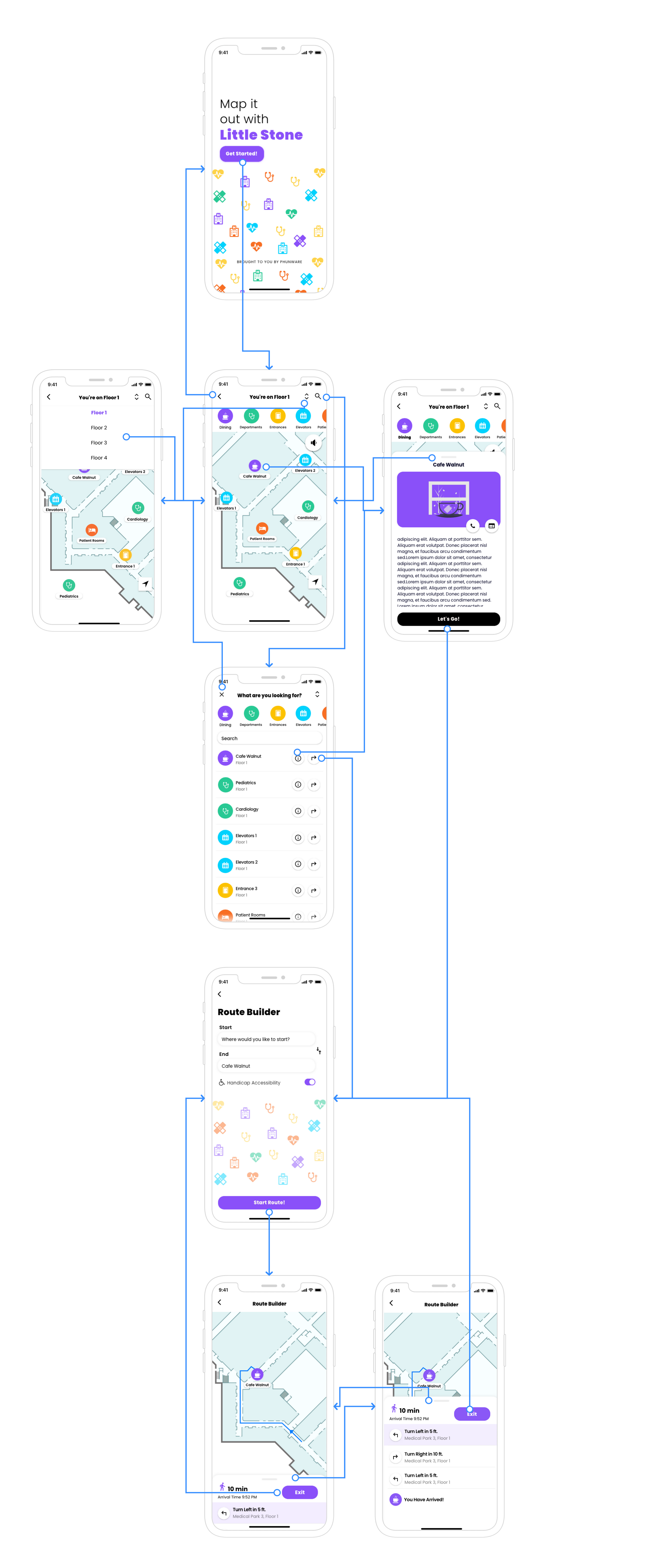Tap location arrow on floor-list screen map
Image resolution: width=669 pixels, height=1568 pixels.
[145, 584]
